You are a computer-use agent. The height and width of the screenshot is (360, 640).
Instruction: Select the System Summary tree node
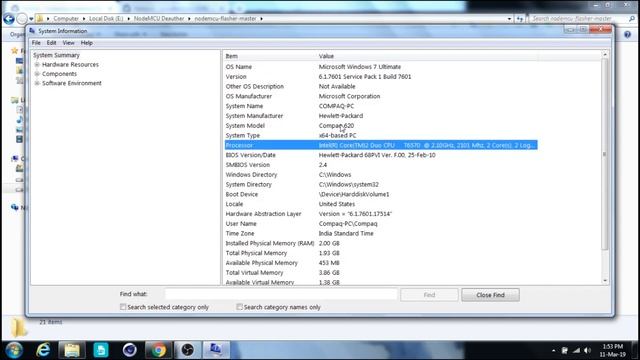pyautogui.click(x=56, y=55)
